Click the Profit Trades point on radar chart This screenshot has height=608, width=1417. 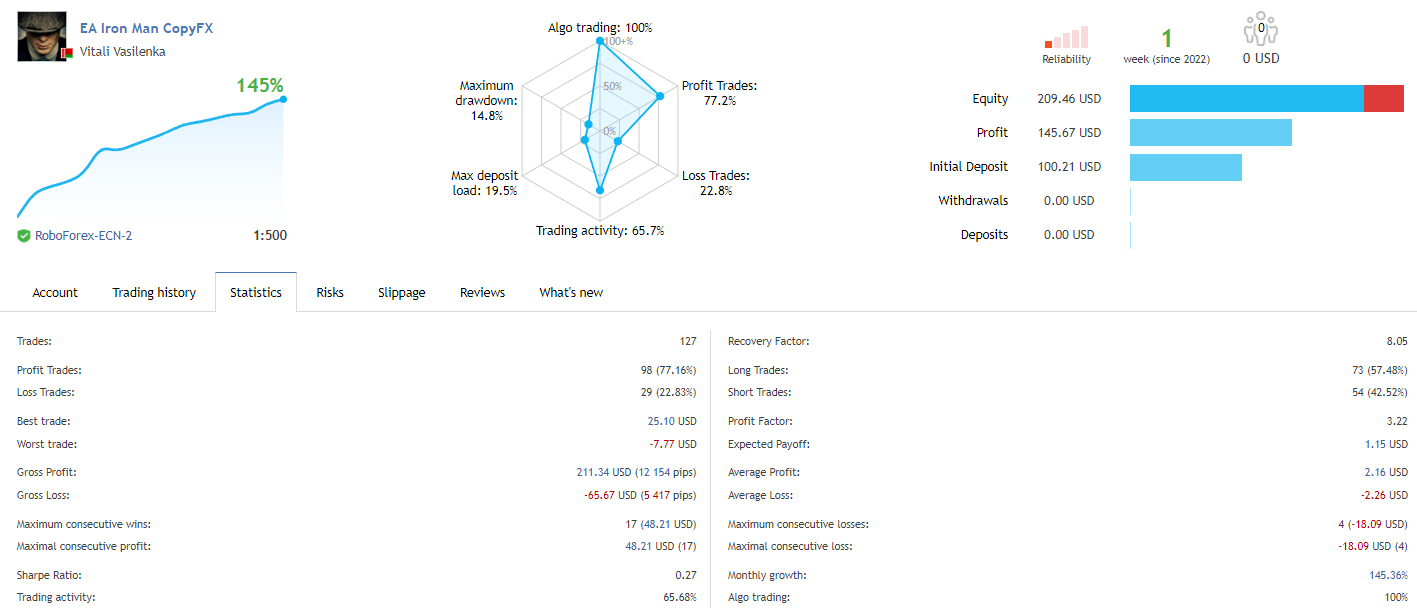click(x=660, y=96)
